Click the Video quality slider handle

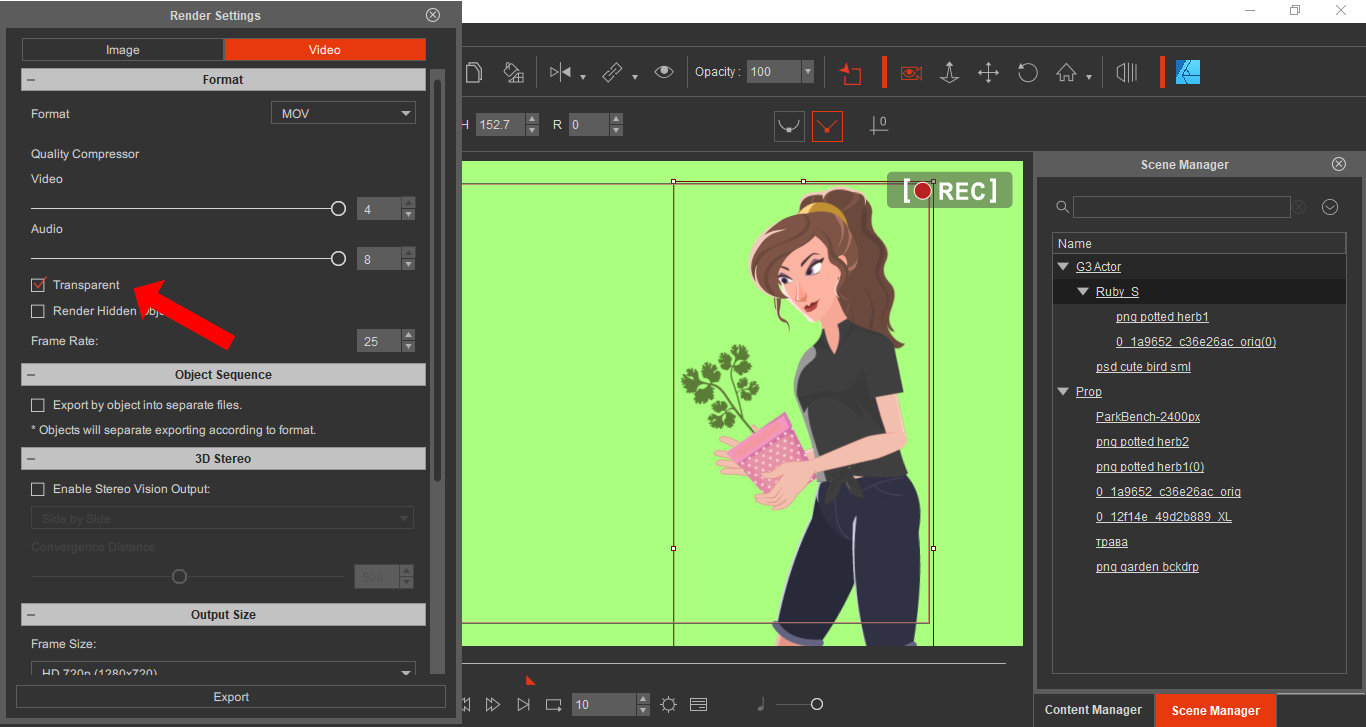click(338, 208)
